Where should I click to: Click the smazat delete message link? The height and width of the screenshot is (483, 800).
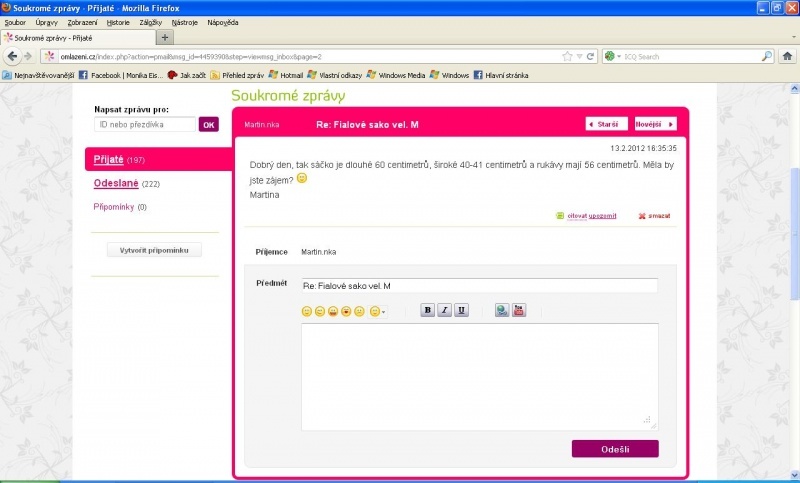658,215
